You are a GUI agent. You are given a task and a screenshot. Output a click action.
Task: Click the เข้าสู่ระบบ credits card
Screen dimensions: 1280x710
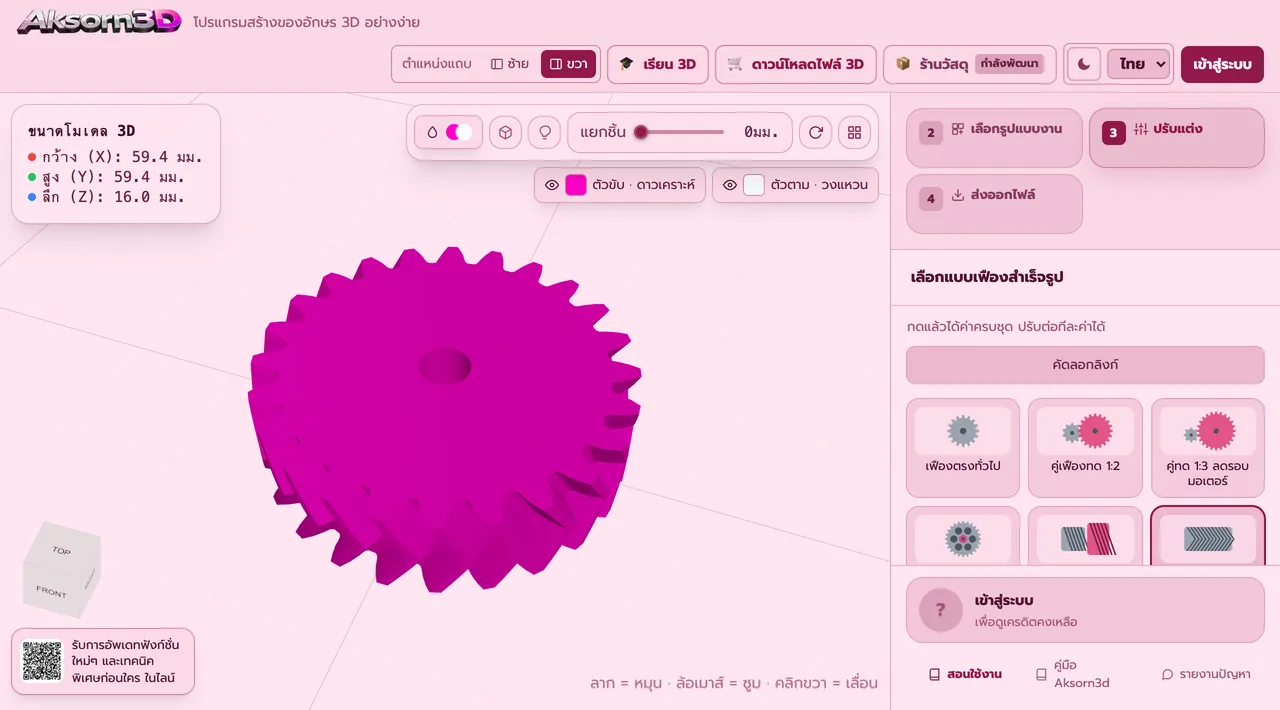tap(1085, 610)
